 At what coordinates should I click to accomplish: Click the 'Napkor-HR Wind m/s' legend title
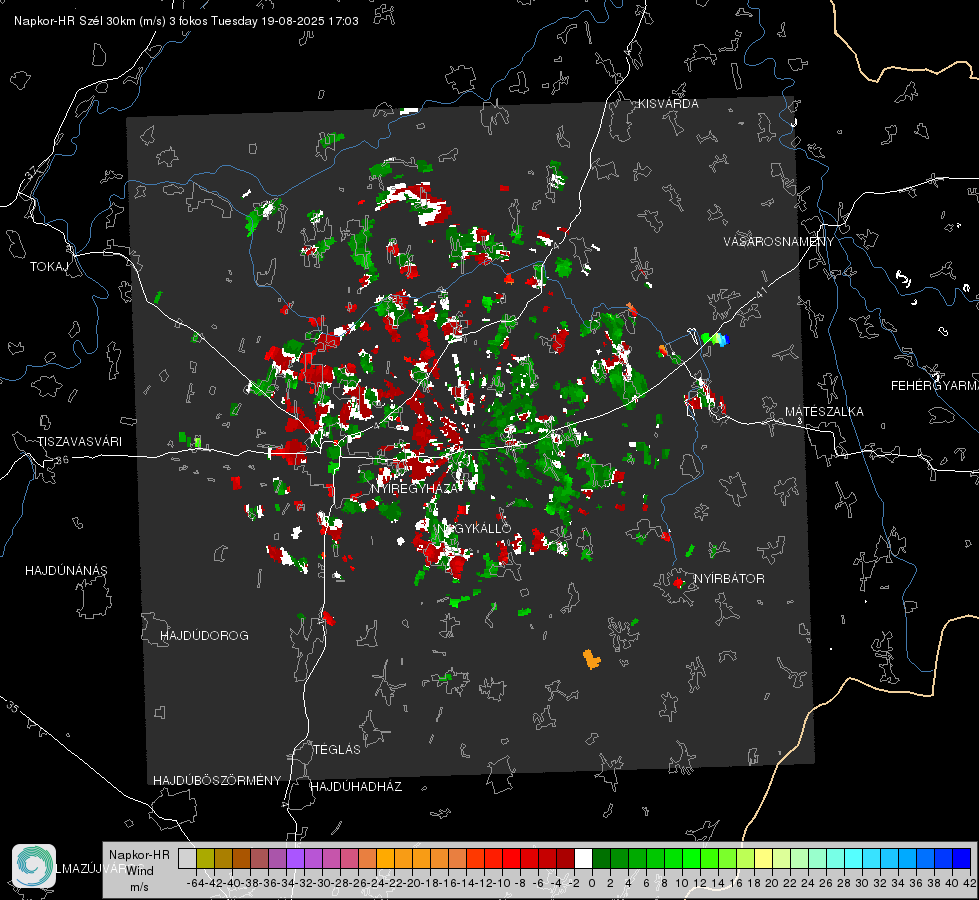pyautogui.click(x=139, y=870)
